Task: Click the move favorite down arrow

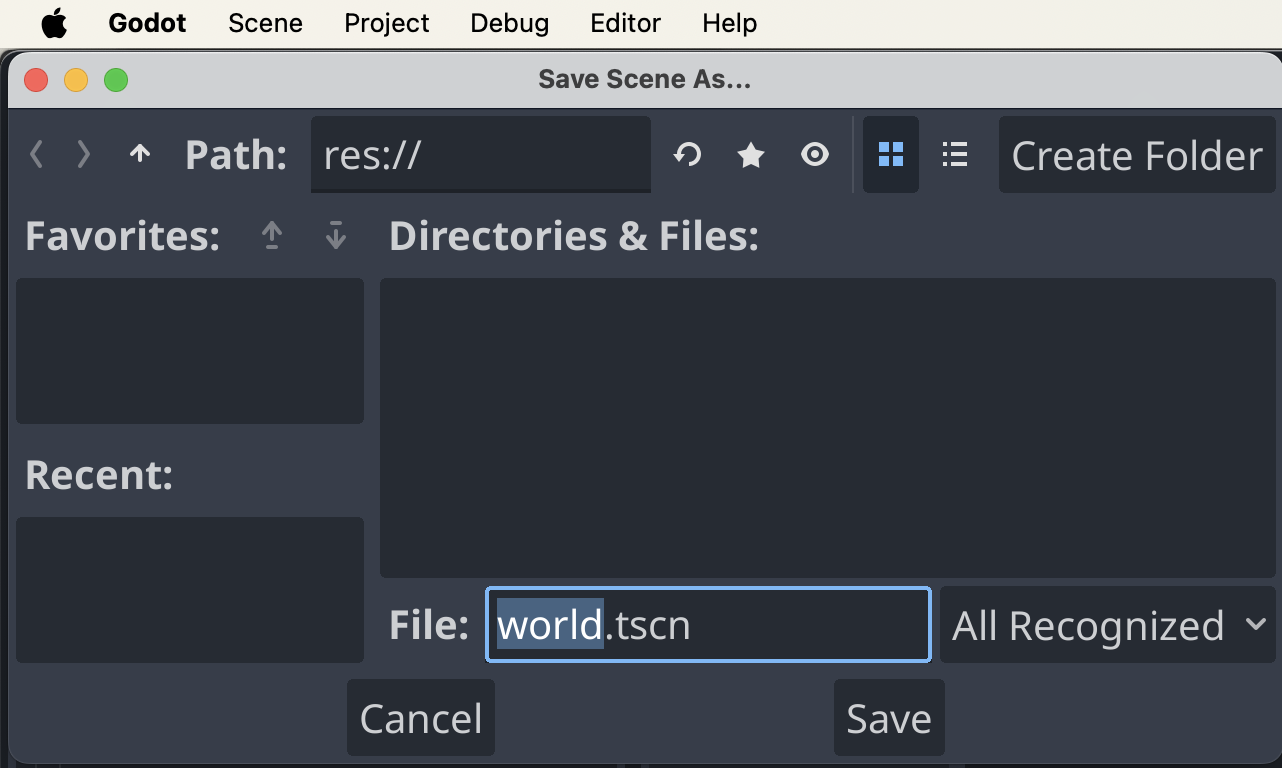Action: pos(336,236)
